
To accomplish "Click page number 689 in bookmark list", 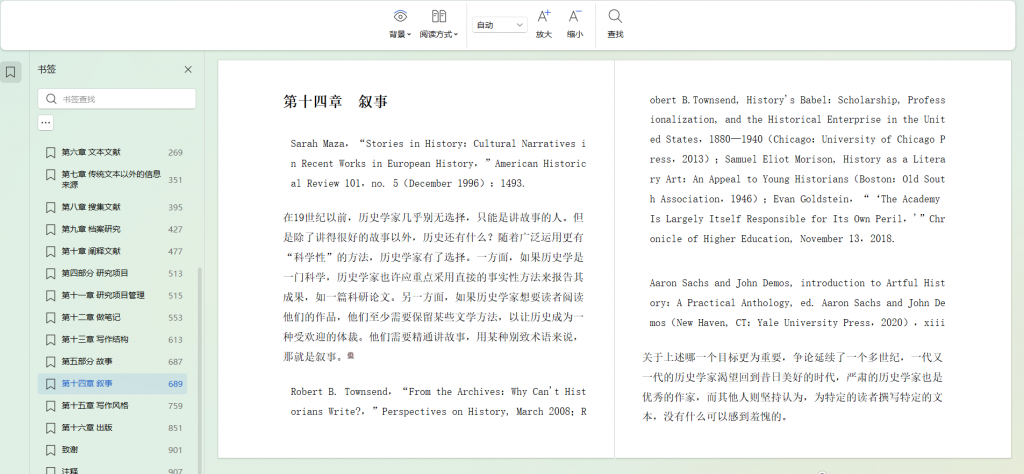I will [175, 384].
